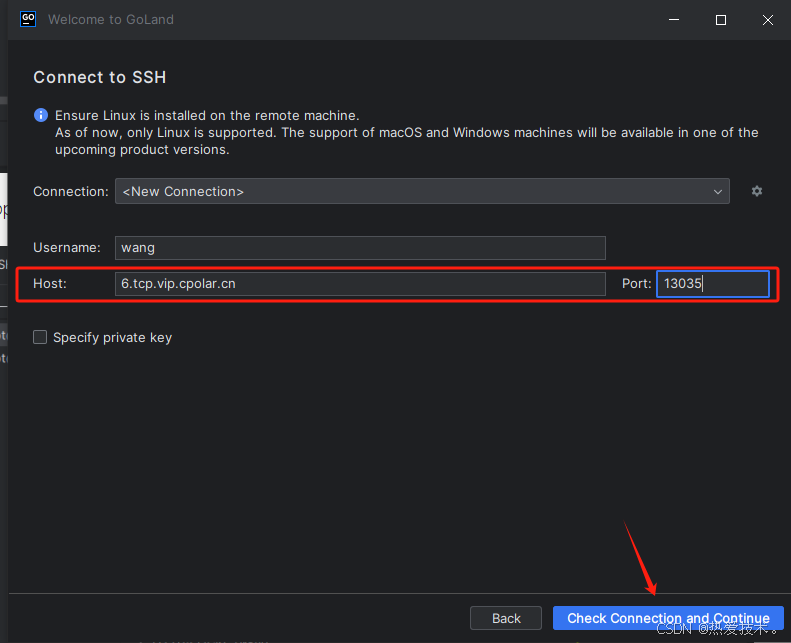Image resolution: width=791 pixels, height=643 pixels.
Task: Click the blue info icon next to Linux notice
Action: (41, 115)
